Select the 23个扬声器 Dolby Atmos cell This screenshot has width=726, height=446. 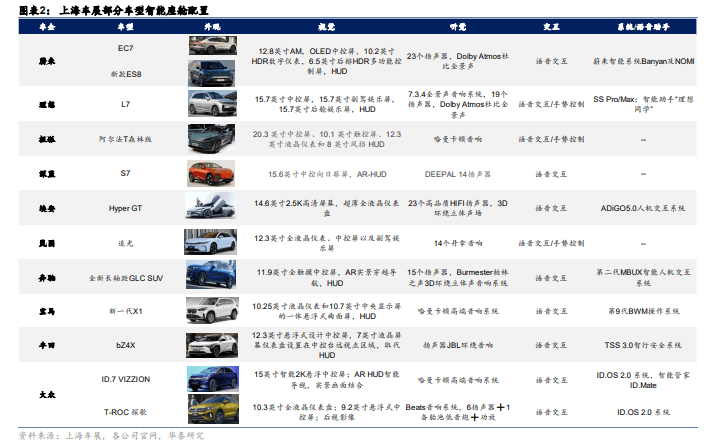coord(457,61)
